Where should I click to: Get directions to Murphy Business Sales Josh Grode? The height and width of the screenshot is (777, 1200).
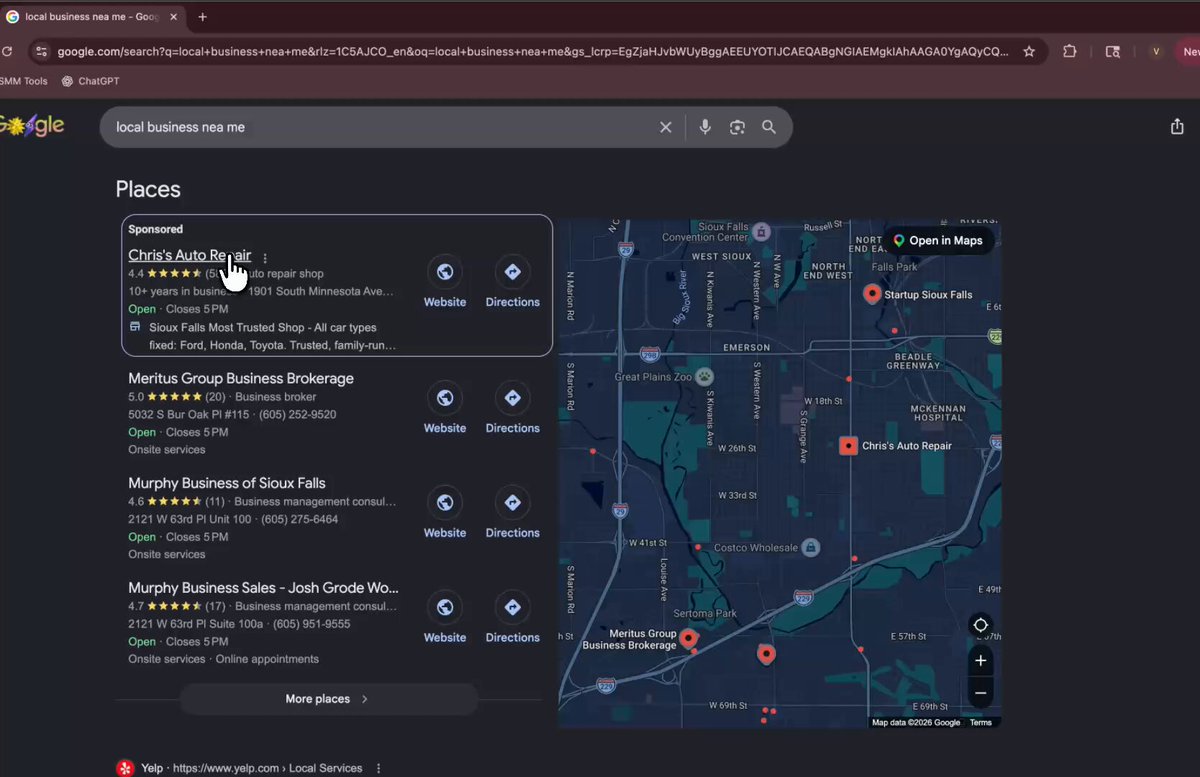click(512, 606)
